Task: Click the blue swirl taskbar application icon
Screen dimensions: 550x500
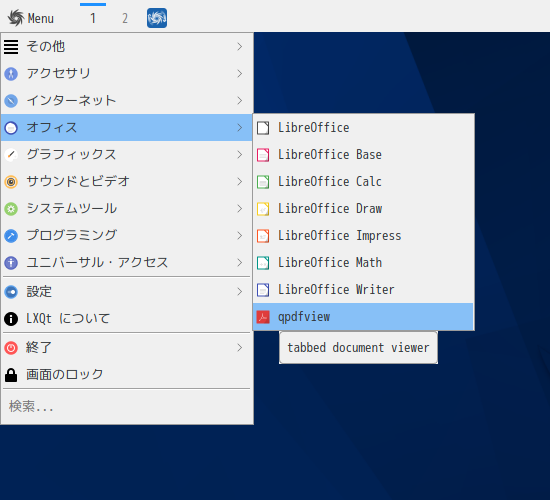Action: pos(157,18)
